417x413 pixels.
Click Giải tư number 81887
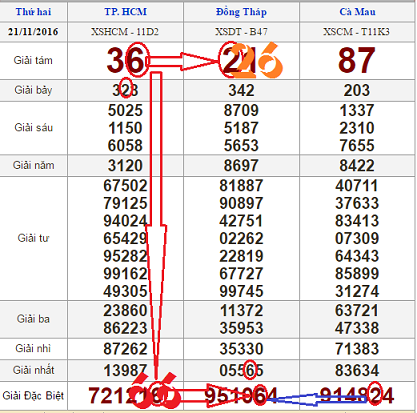[x=241, y=186]
